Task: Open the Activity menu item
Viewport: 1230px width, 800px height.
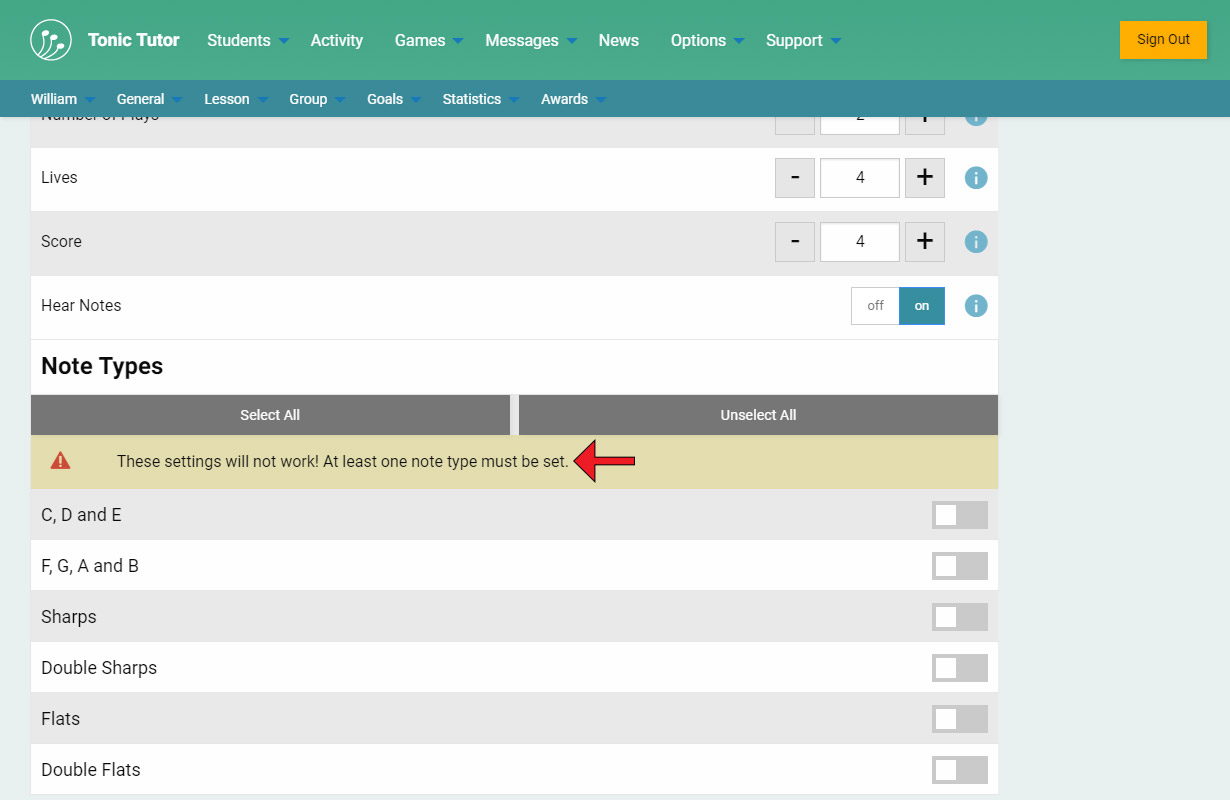Action: coord(336,40)
